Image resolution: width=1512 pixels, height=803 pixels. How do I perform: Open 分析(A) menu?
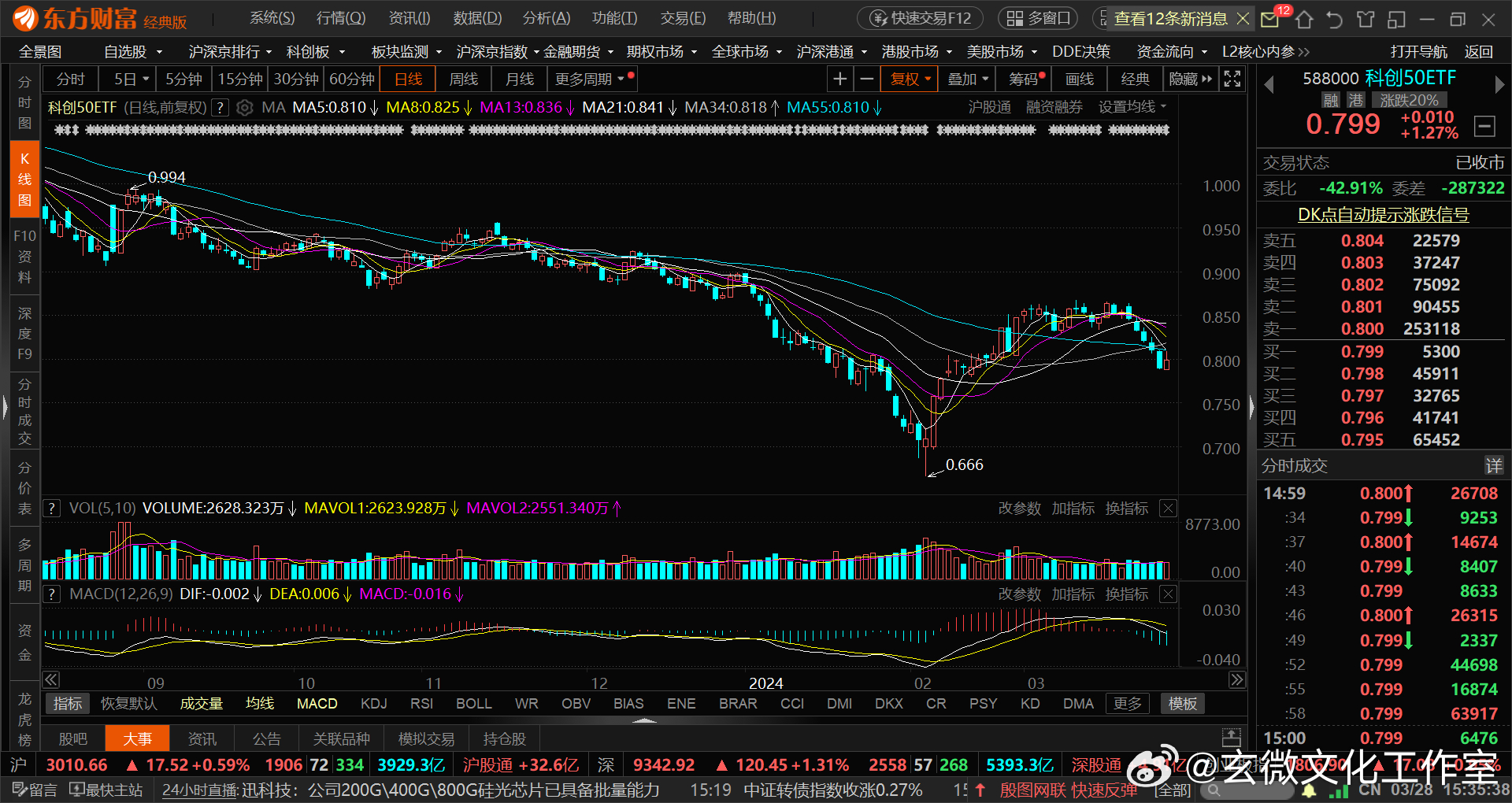[547, 18]
